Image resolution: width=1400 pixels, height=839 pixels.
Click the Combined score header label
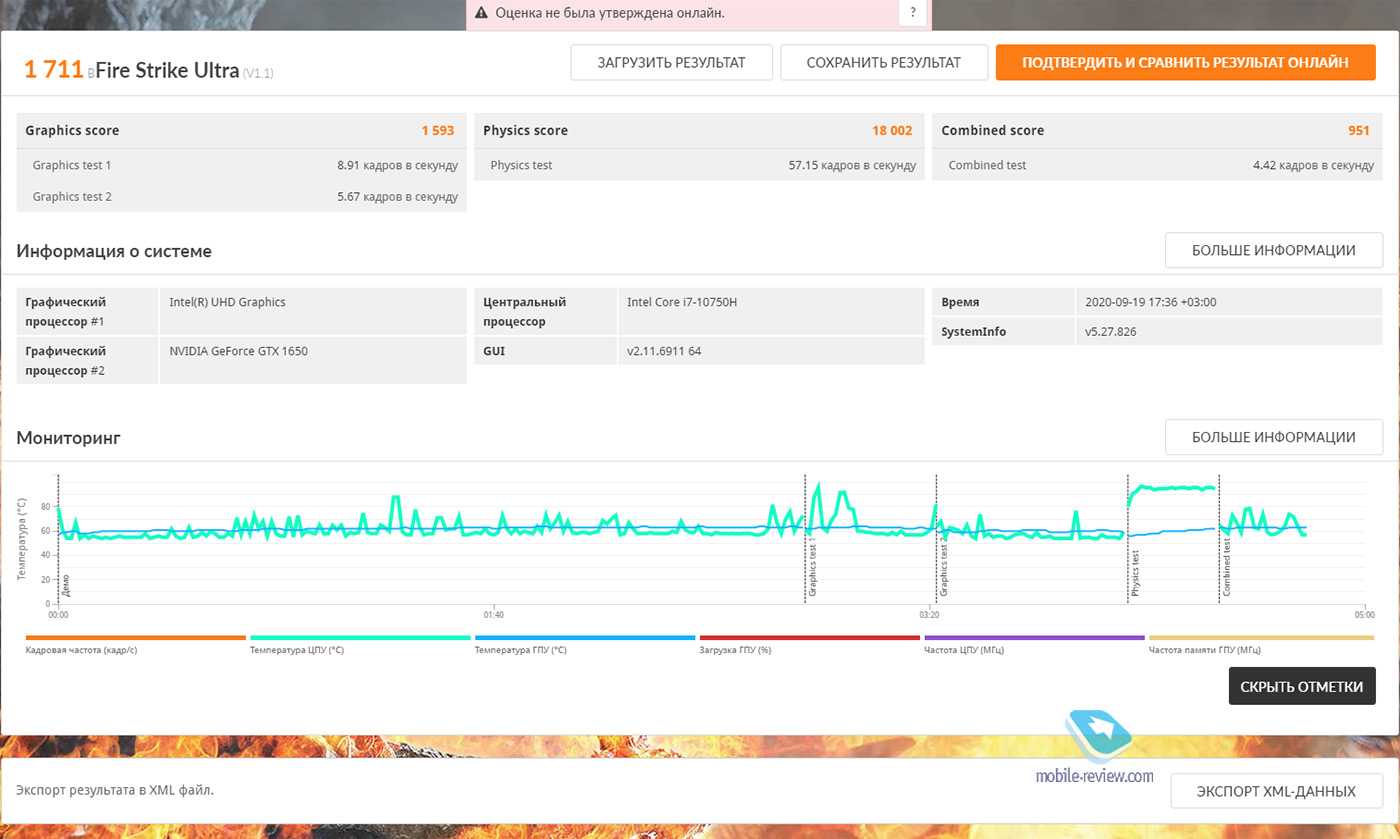(x=993, y=130)
